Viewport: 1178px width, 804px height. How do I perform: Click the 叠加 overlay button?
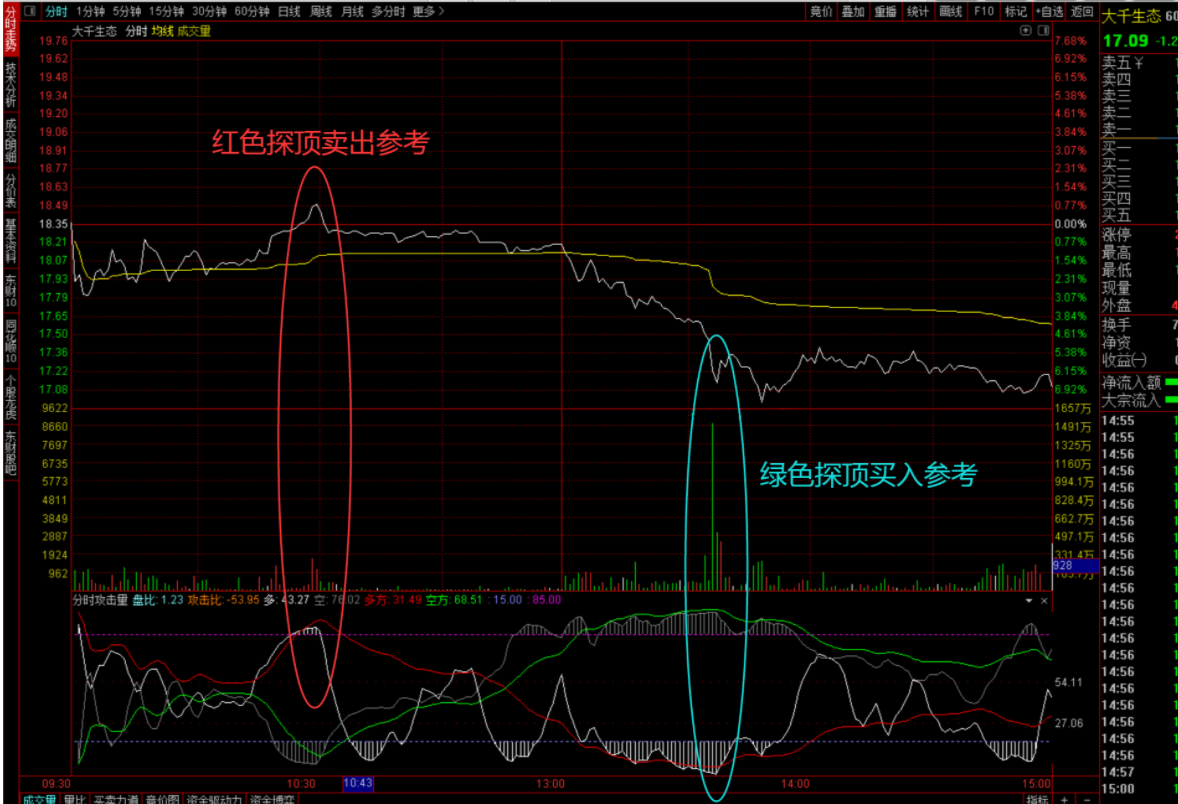point(853,11)
